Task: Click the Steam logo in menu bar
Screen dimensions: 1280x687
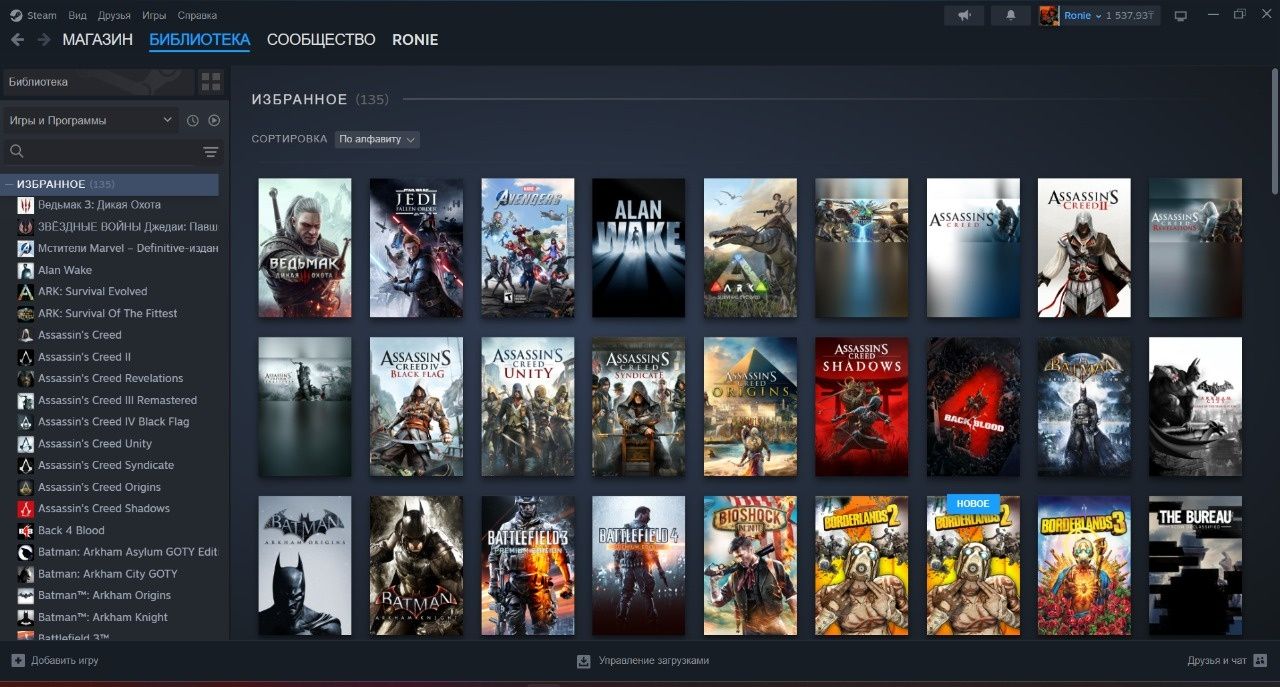Action: pos(16,16)
